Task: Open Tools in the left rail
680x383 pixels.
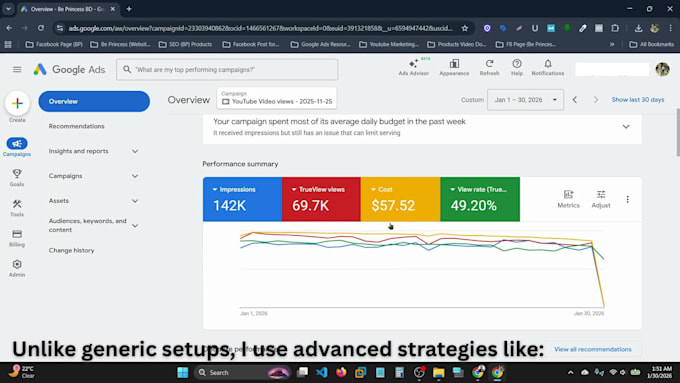Action: click(17, 208)
